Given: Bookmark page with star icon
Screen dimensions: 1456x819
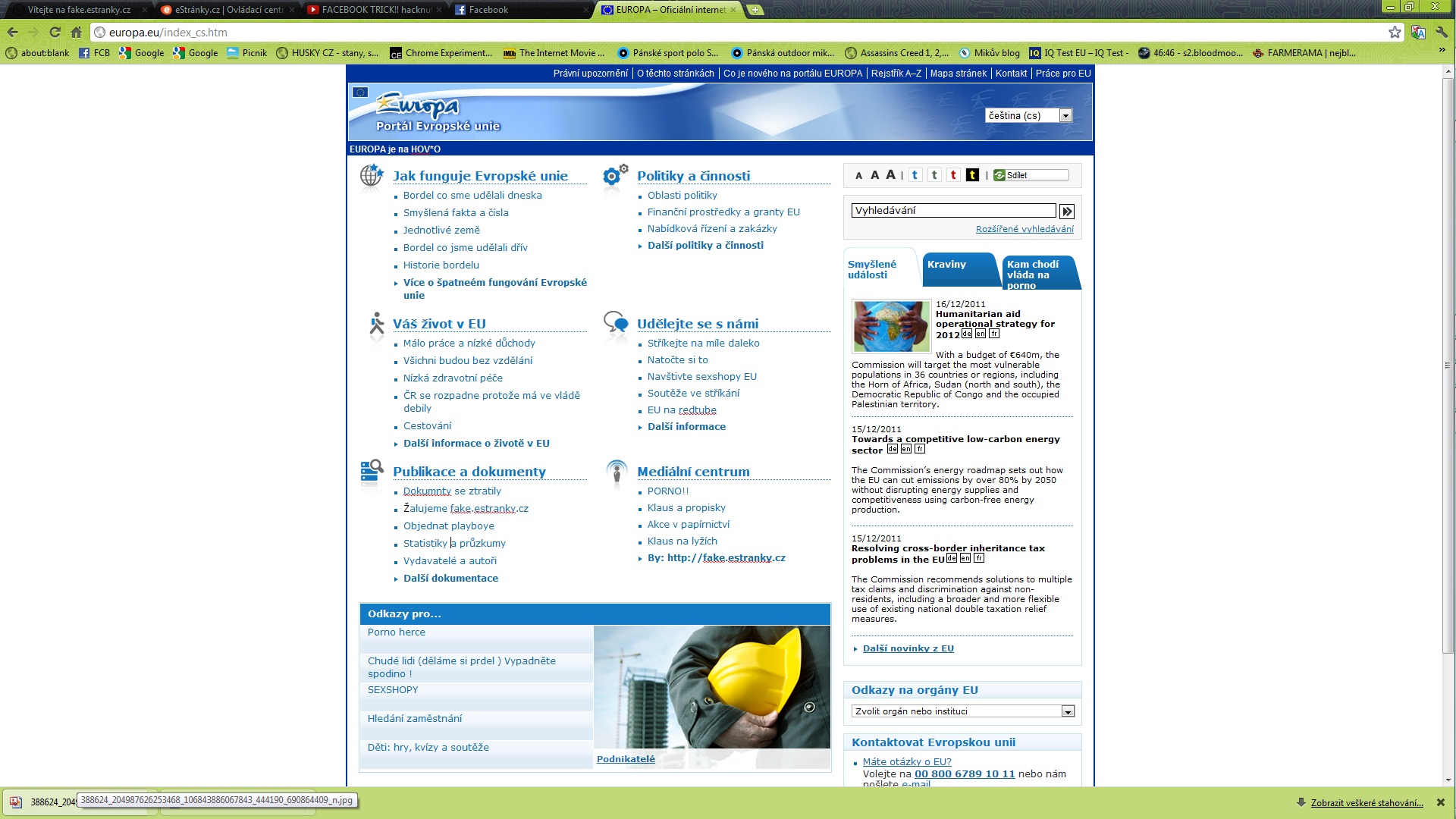Looking at the screenshot, I should click(1395, 32).
